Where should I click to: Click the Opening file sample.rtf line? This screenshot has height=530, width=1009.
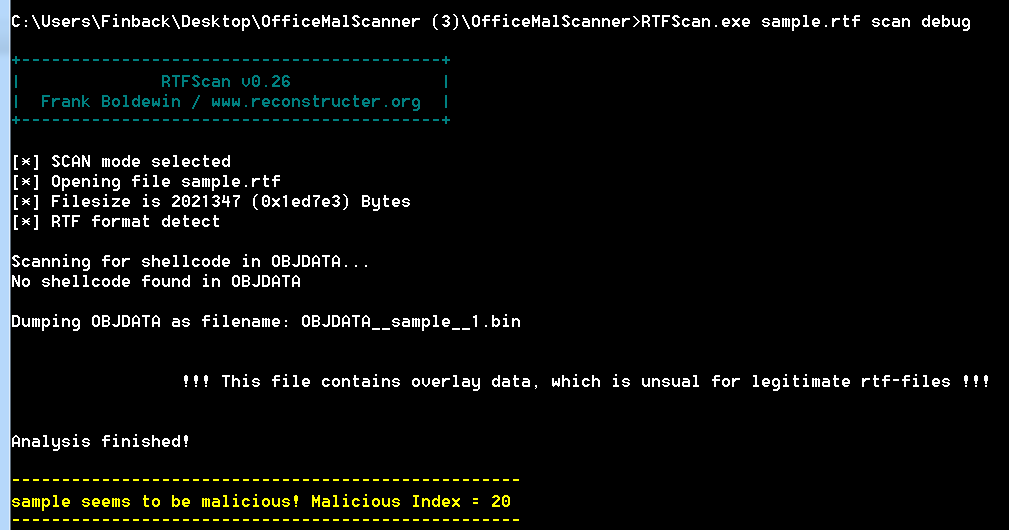pyautogui.click(x=146, y=181)
